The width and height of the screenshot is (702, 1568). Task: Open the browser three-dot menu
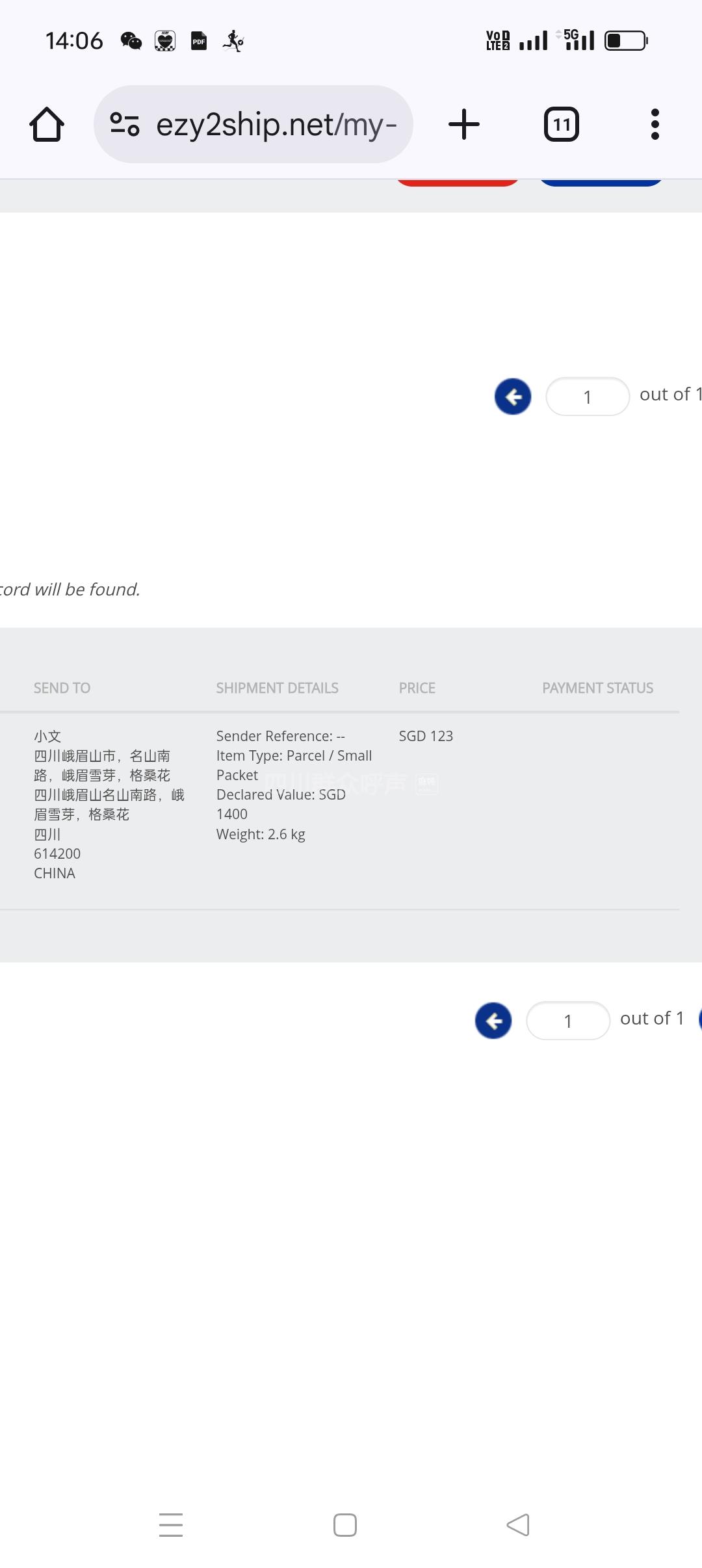pyautogui.click(x=655, y=124)
